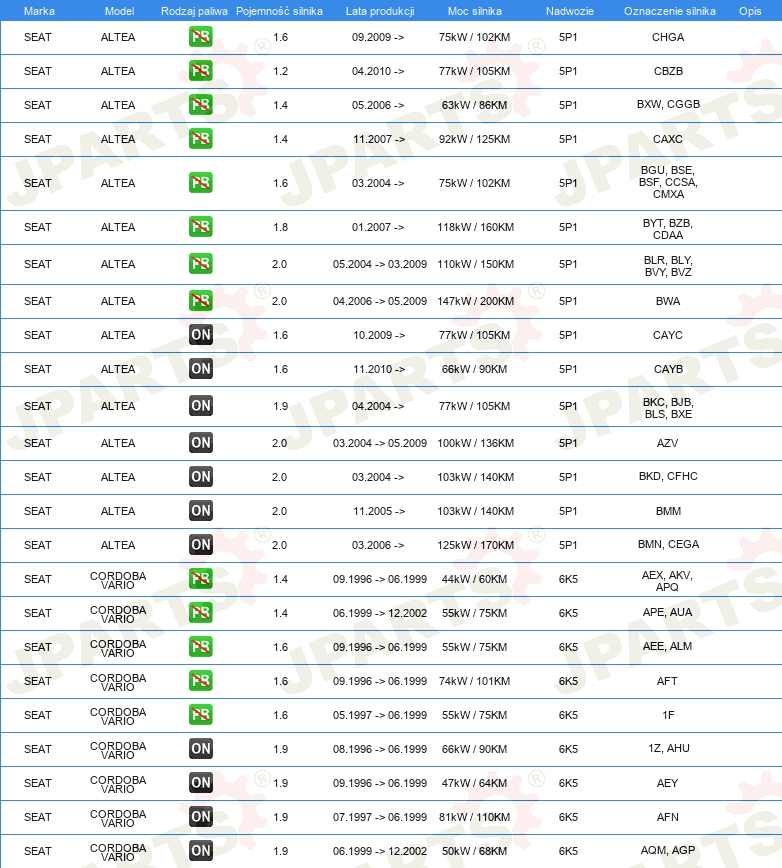Click ALTEA model in the AZV row
This screenshot has height=868, width=782.
(x=118, y=443)
